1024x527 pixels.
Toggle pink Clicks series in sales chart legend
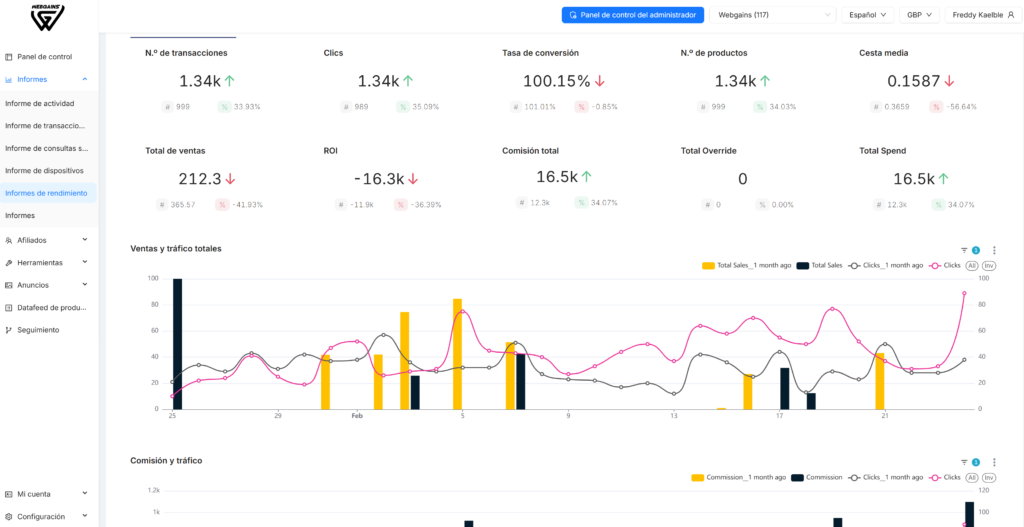coord(945,266)
